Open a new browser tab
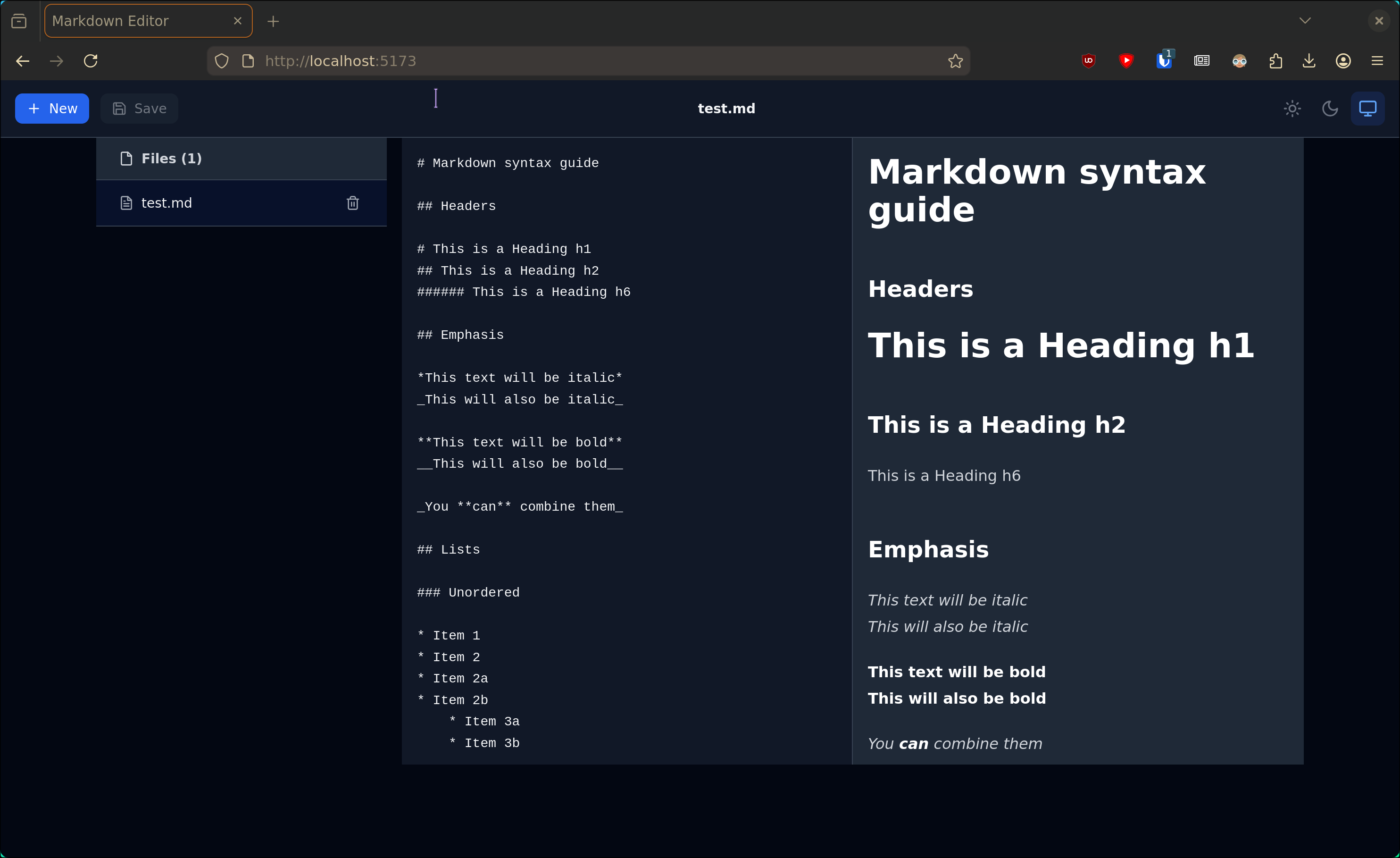This screenshot has width=1400, height=858. click(x=273, y=21)
